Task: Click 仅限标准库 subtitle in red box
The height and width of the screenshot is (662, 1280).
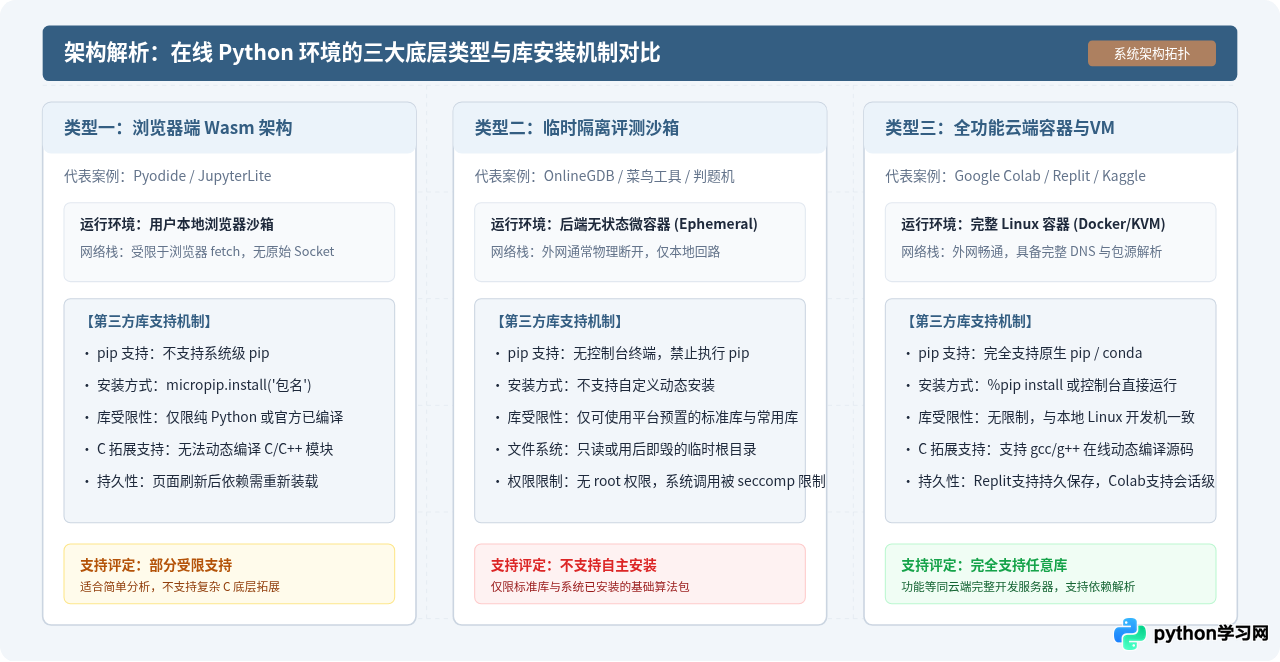Action: pyautogui.click(x=590, y=587)
